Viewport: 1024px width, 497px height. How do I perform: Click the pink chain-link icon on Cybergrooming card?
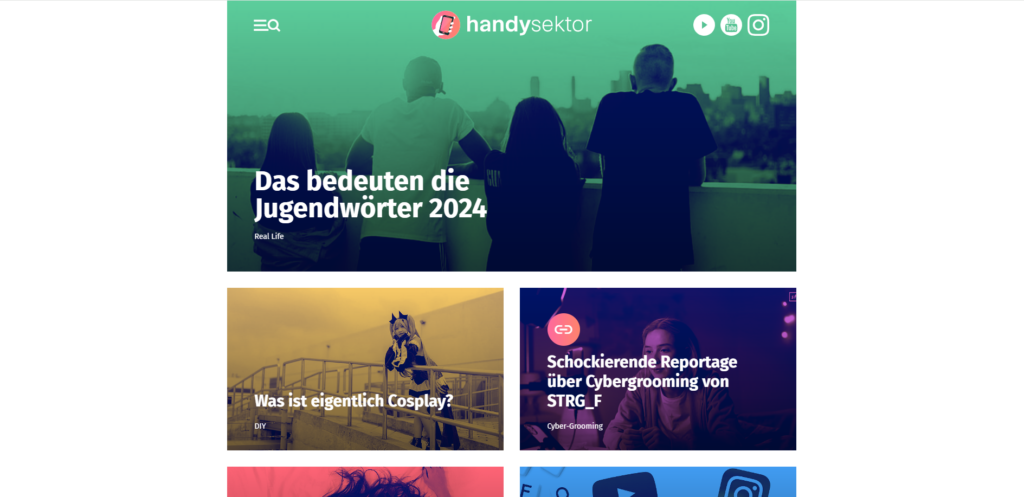pyautogui.click(x=563, y=329)
